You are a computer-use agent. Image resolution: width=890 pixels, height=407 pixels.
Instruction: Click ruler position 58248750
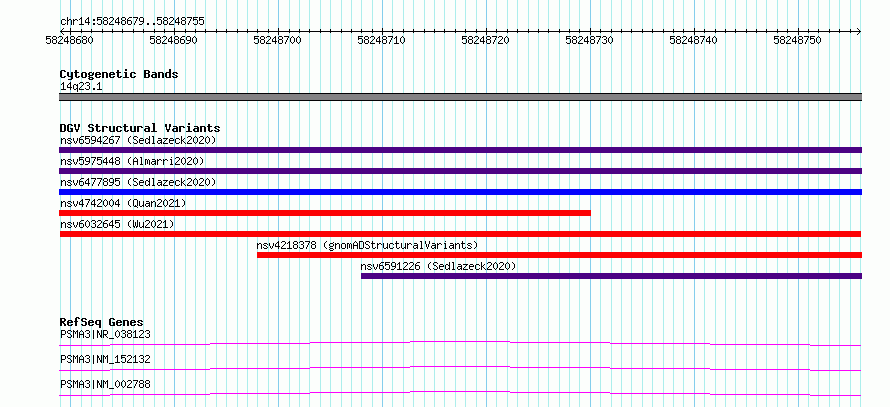coord(799,40)
